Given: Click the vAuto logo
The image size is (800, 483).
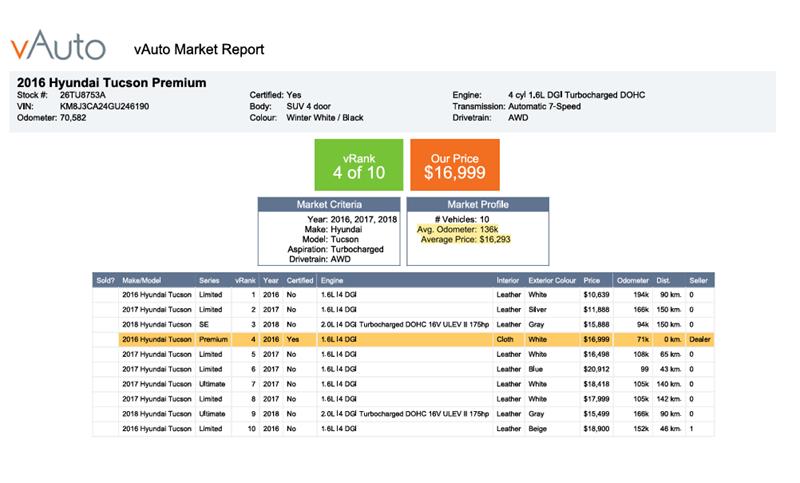Looking at the screenshot, I should click(58, 46).
